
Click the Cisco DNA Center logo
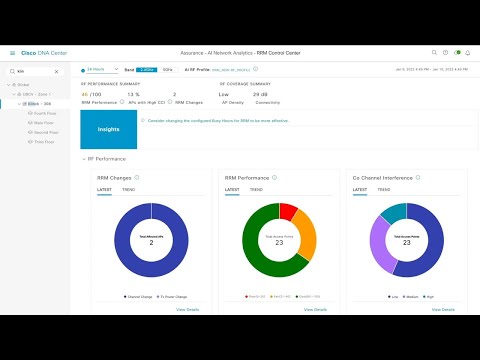pyautogui.click(x=44, y=53)
